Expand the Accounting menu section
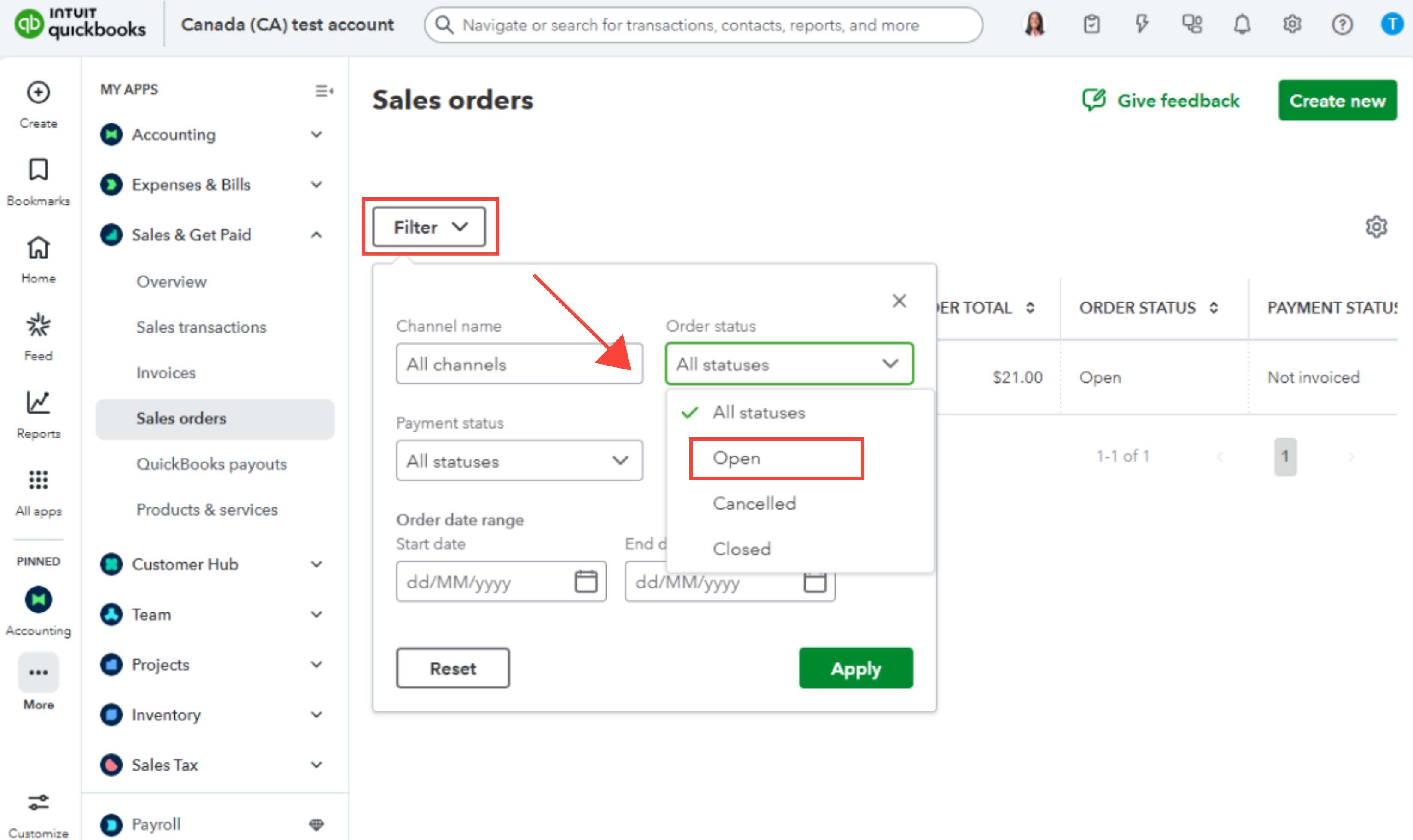The width and height of the screenshot is (1413, 840). tap(316, 135)
